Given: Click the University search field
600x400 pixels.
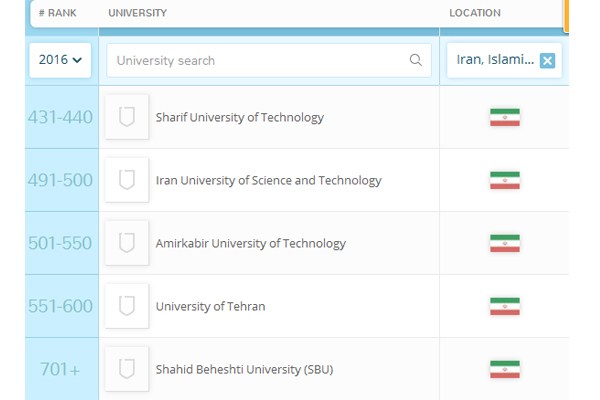Looking at the screenshot, I should click(x=260, y=60).
